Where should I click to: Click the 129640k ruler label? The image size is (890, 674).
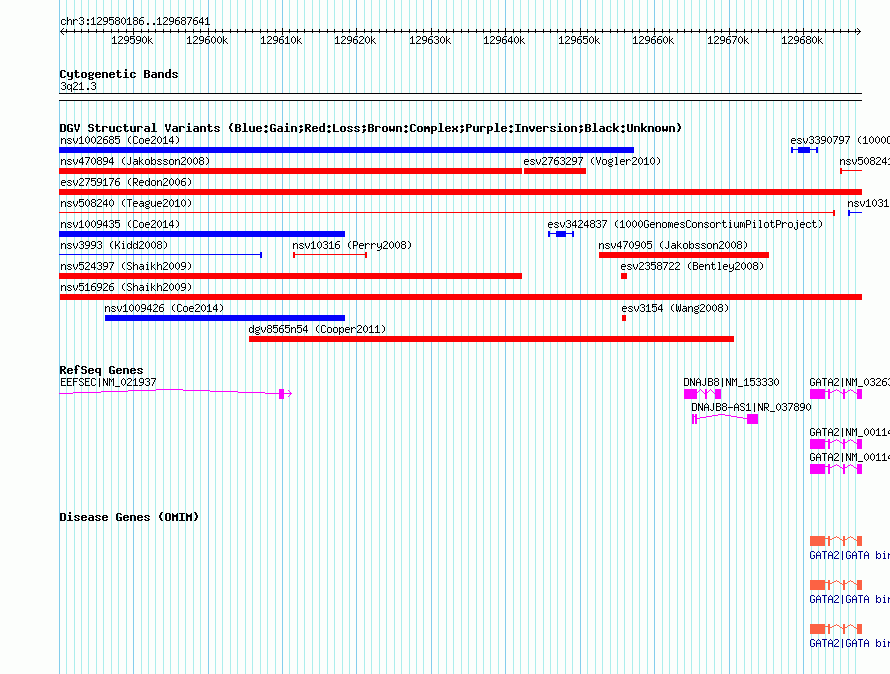click(x=504, y=40)
